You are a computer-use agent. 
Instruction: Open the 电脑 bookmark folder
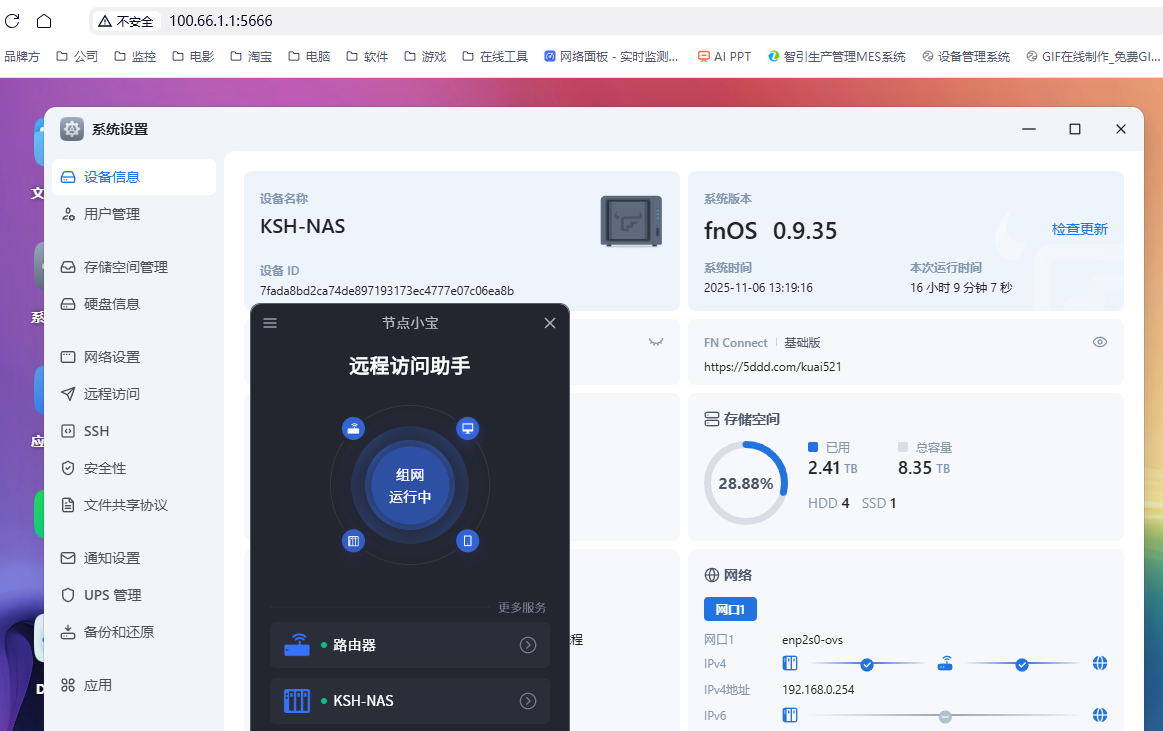click(x=309, y=56)
